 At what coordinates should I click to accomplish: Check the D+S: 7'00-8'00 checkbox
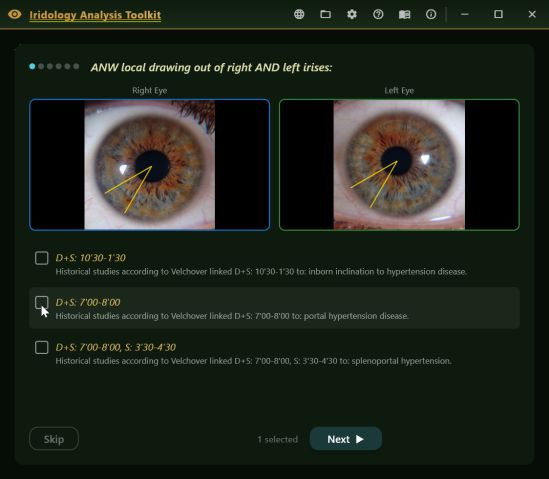tap(42, 303)
